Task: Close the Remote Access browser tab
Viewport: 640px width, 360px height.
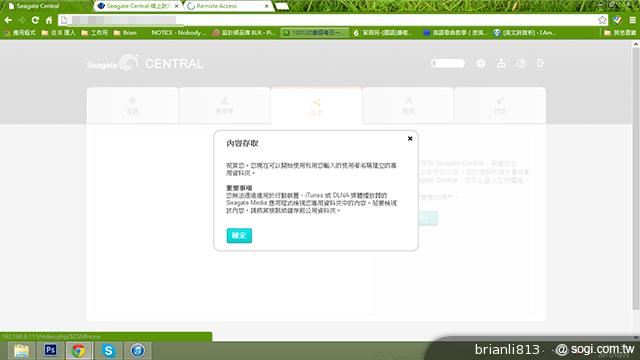Action: [267, 6]
